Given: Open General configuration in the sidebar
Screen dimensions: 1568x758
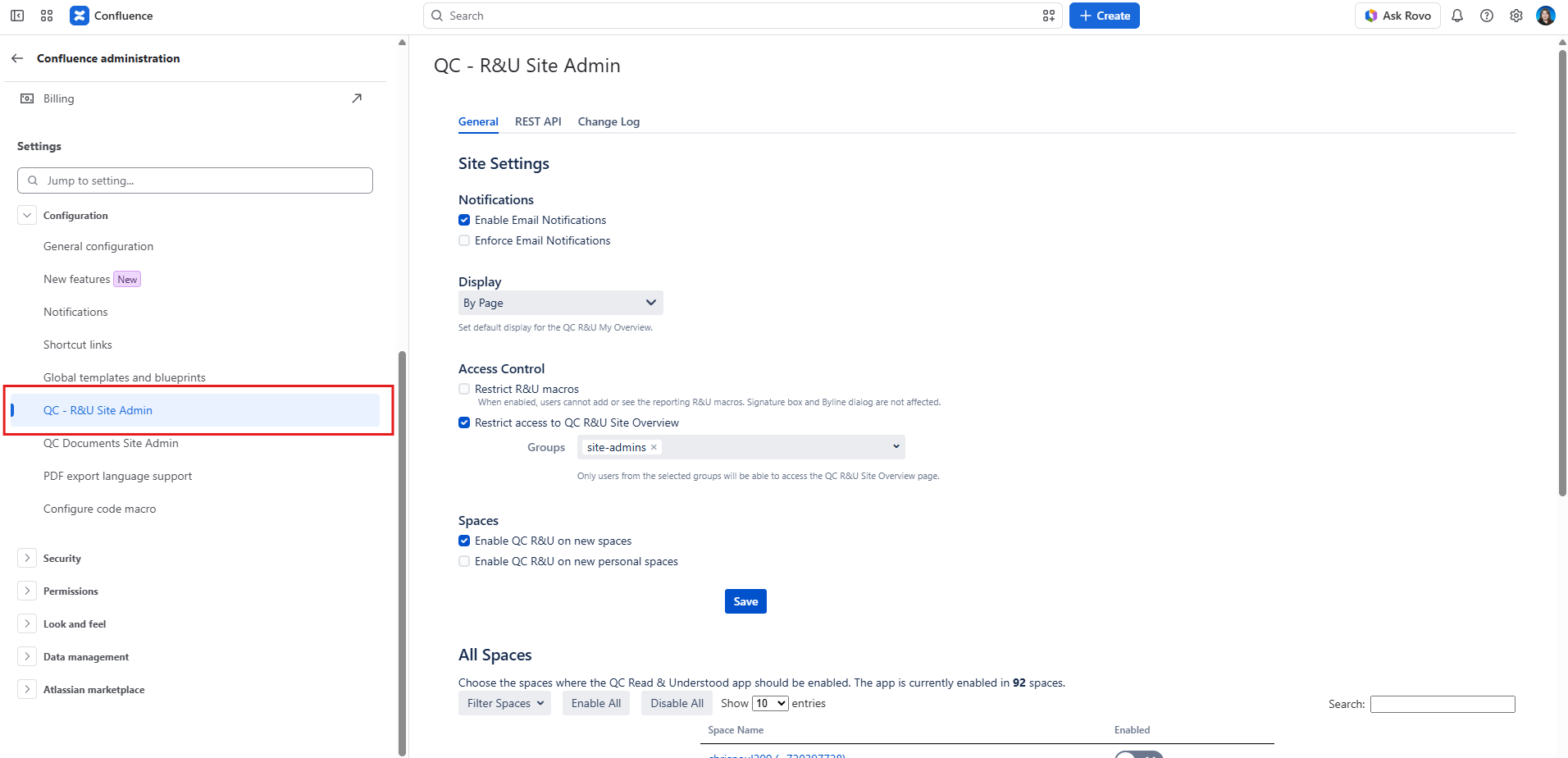Looking at the screenshot, I should pos(98,246).
